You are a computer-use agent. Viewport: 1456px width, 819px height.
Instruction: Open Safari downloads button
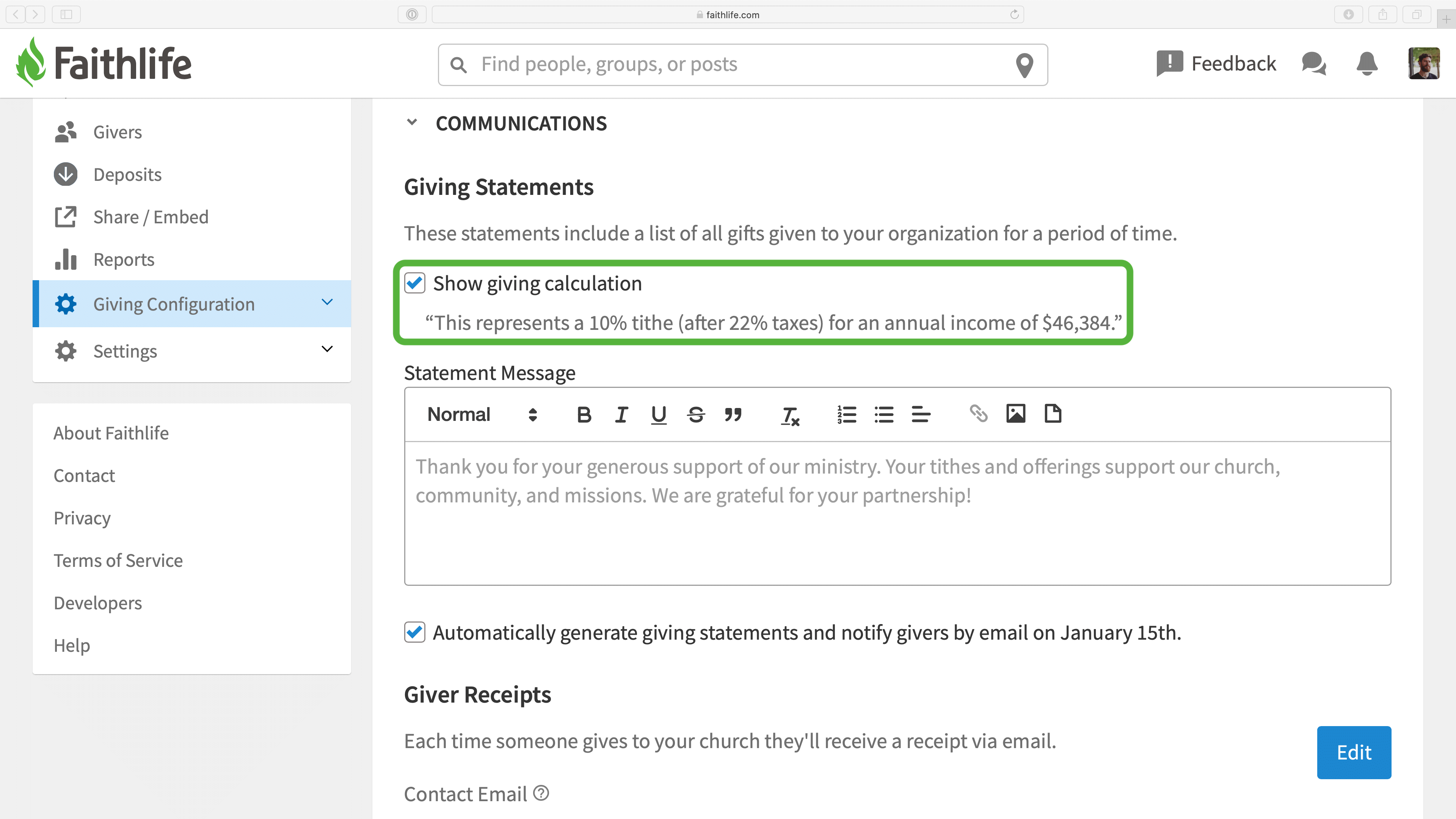point(1349,14)
